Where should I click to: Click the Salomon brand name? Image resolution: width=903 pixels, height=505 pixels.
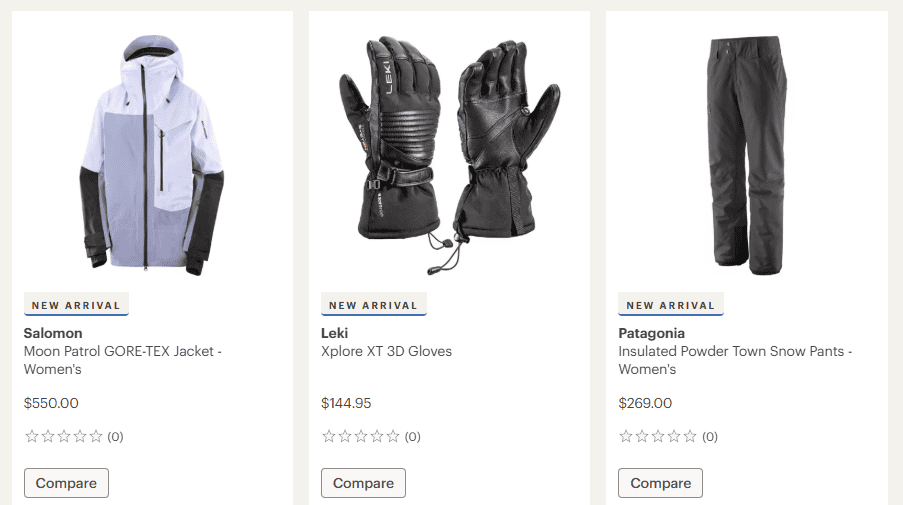pos(53,333)
